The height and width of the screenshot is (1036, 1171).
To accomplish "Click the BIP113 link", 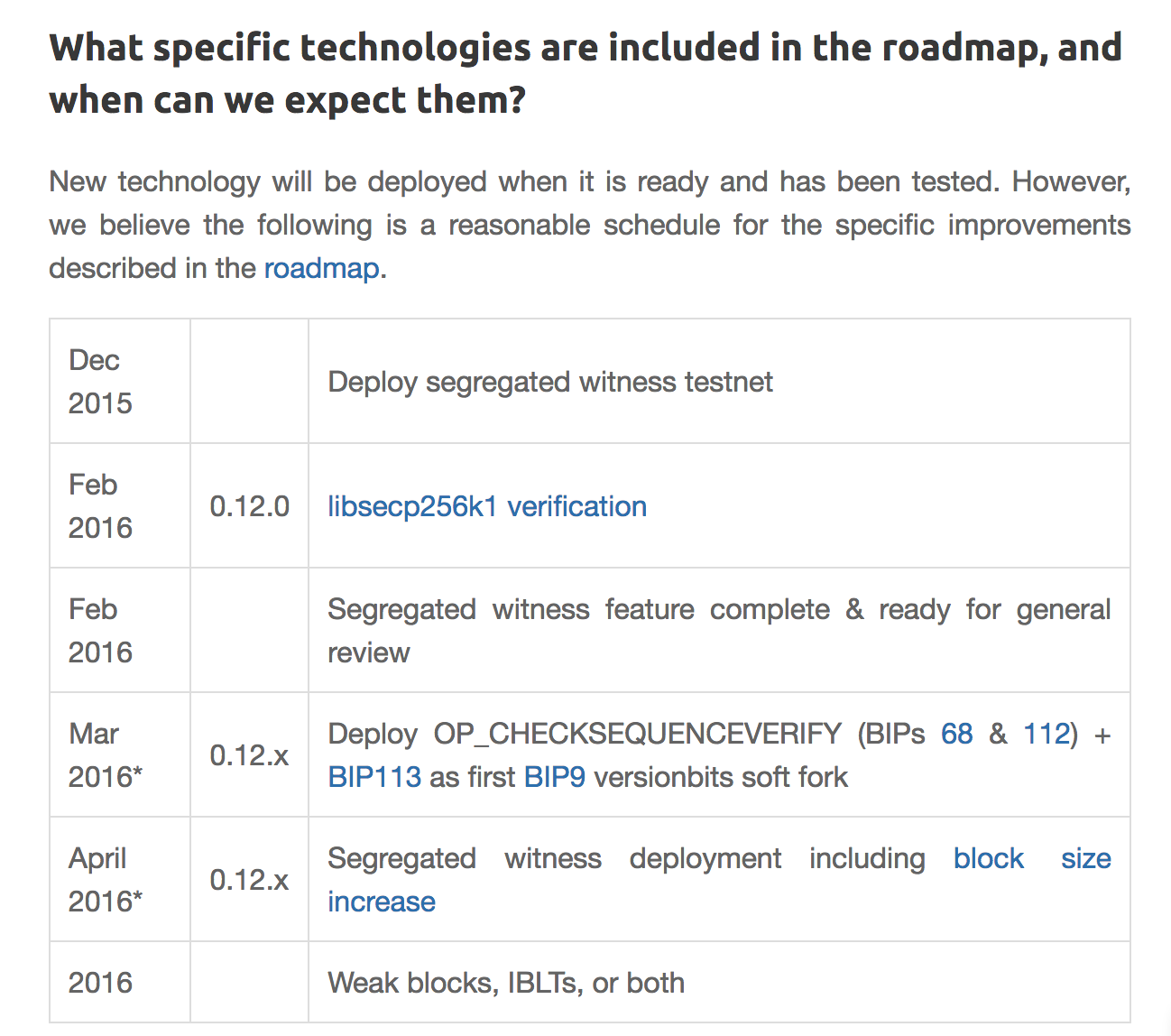I will click(x=374, y=777).
